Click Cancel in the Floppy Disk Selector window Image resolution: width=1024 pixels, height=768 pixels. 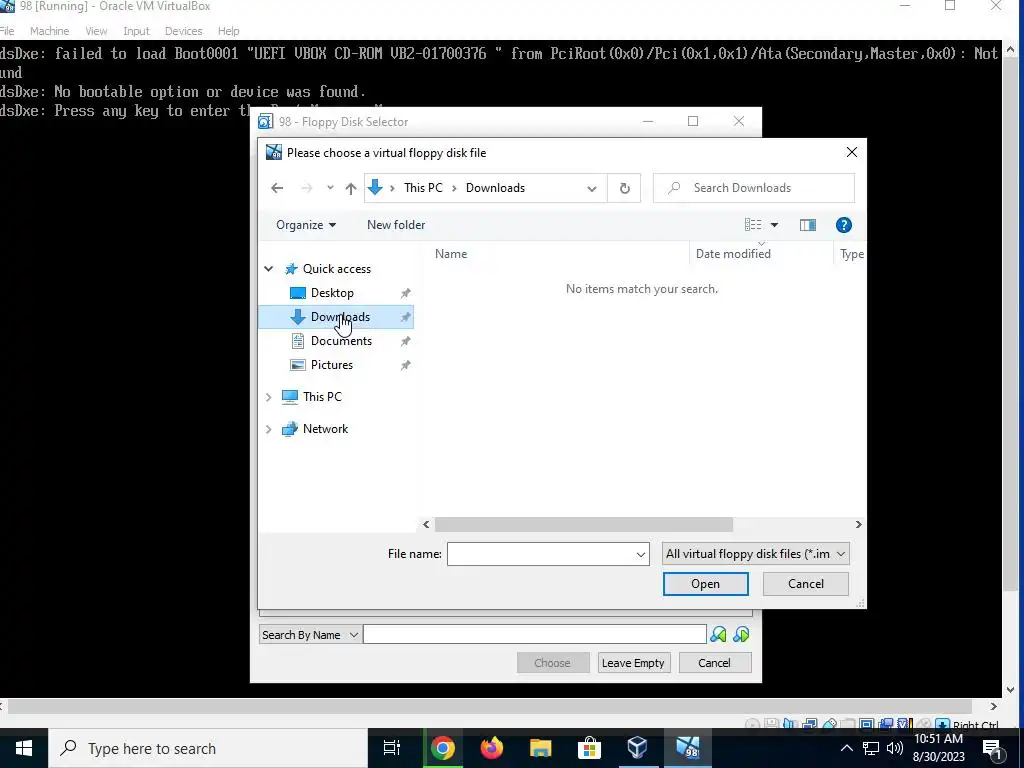click(x=714, y=663)
